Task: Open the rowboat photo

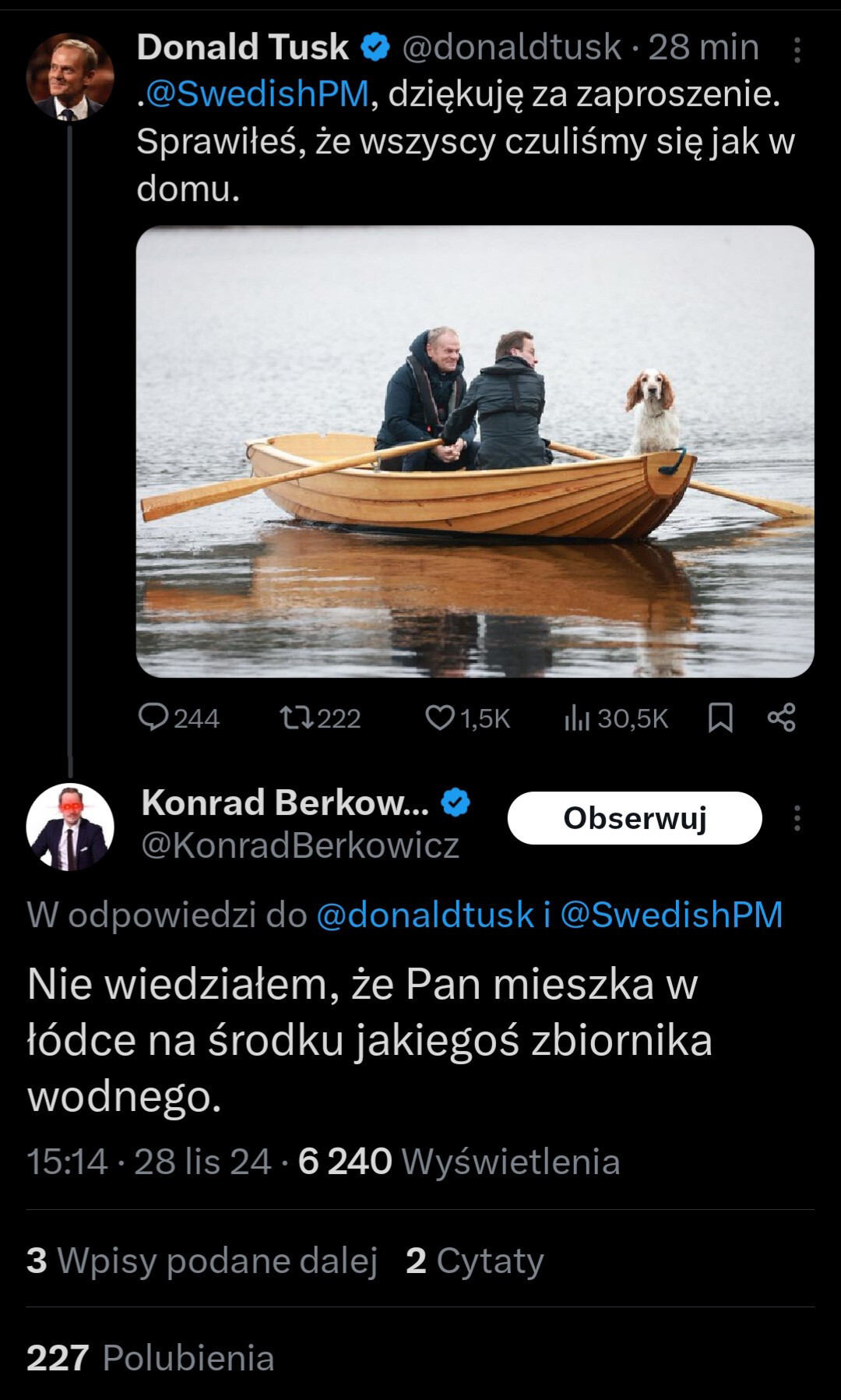Action: 475,451
